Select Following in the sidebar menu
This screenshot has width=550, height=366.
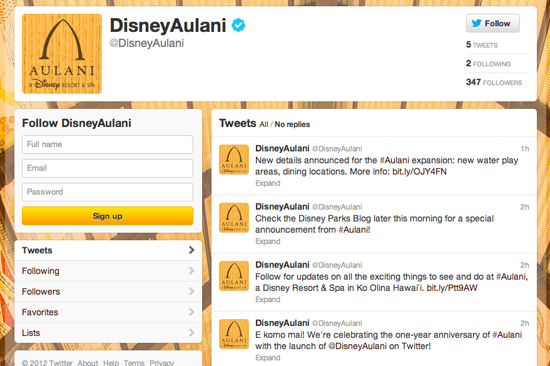108,271
